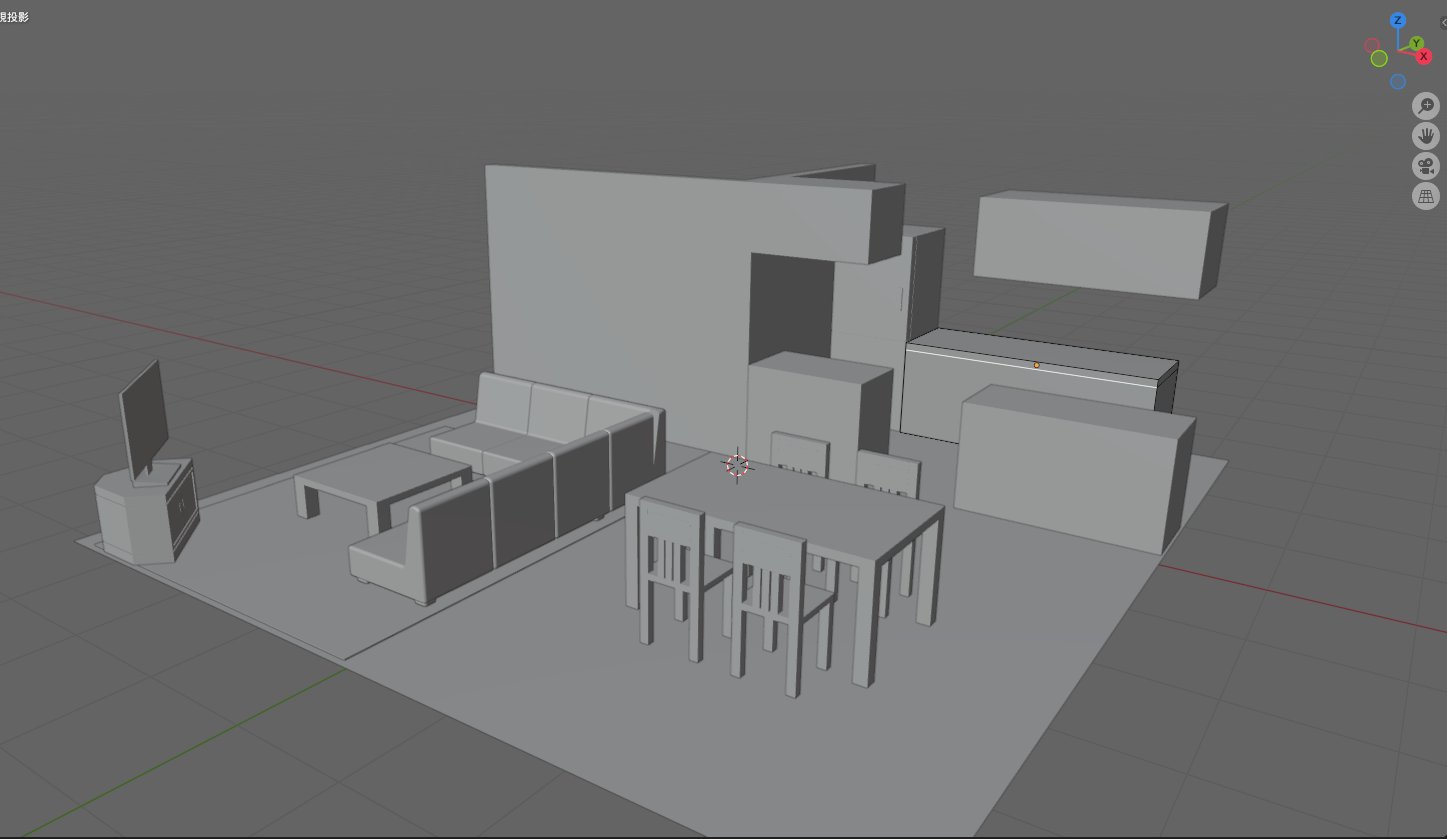The image size is (1447, 839).
Task: Click the hollow blue negative-Z gizmo circle
Action: [1398, 82]
